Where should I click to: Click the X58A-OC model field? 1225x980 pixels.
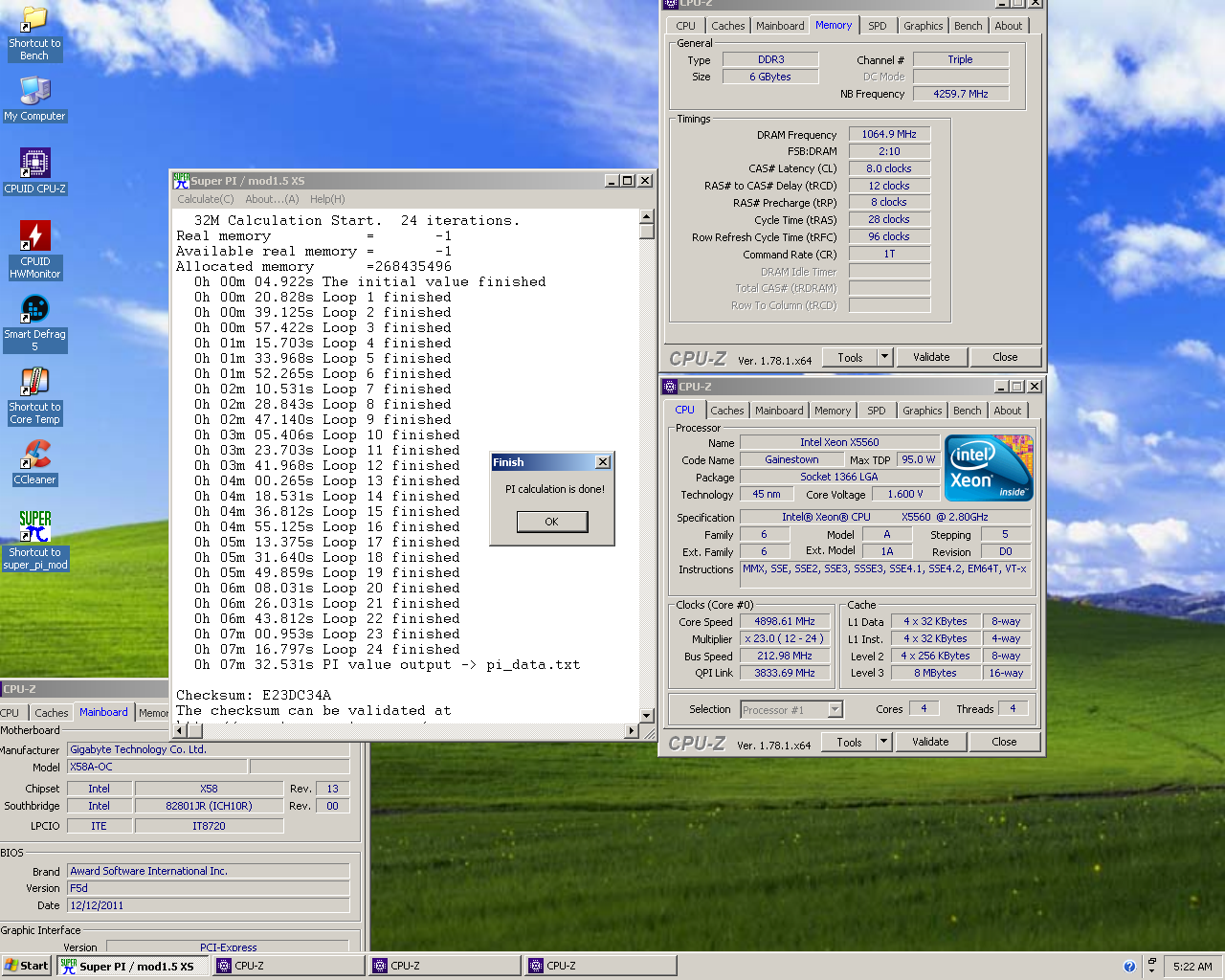point(158,767)
